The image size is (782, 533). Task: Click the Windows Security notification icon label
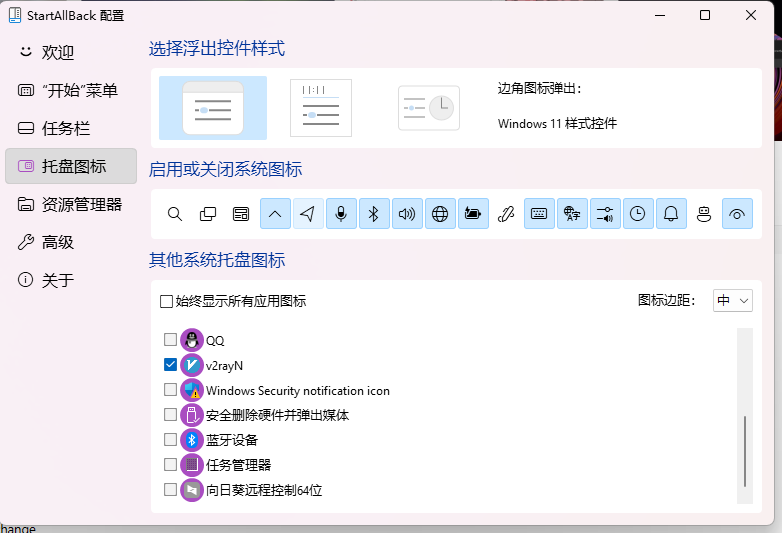[x=298, y=390]
